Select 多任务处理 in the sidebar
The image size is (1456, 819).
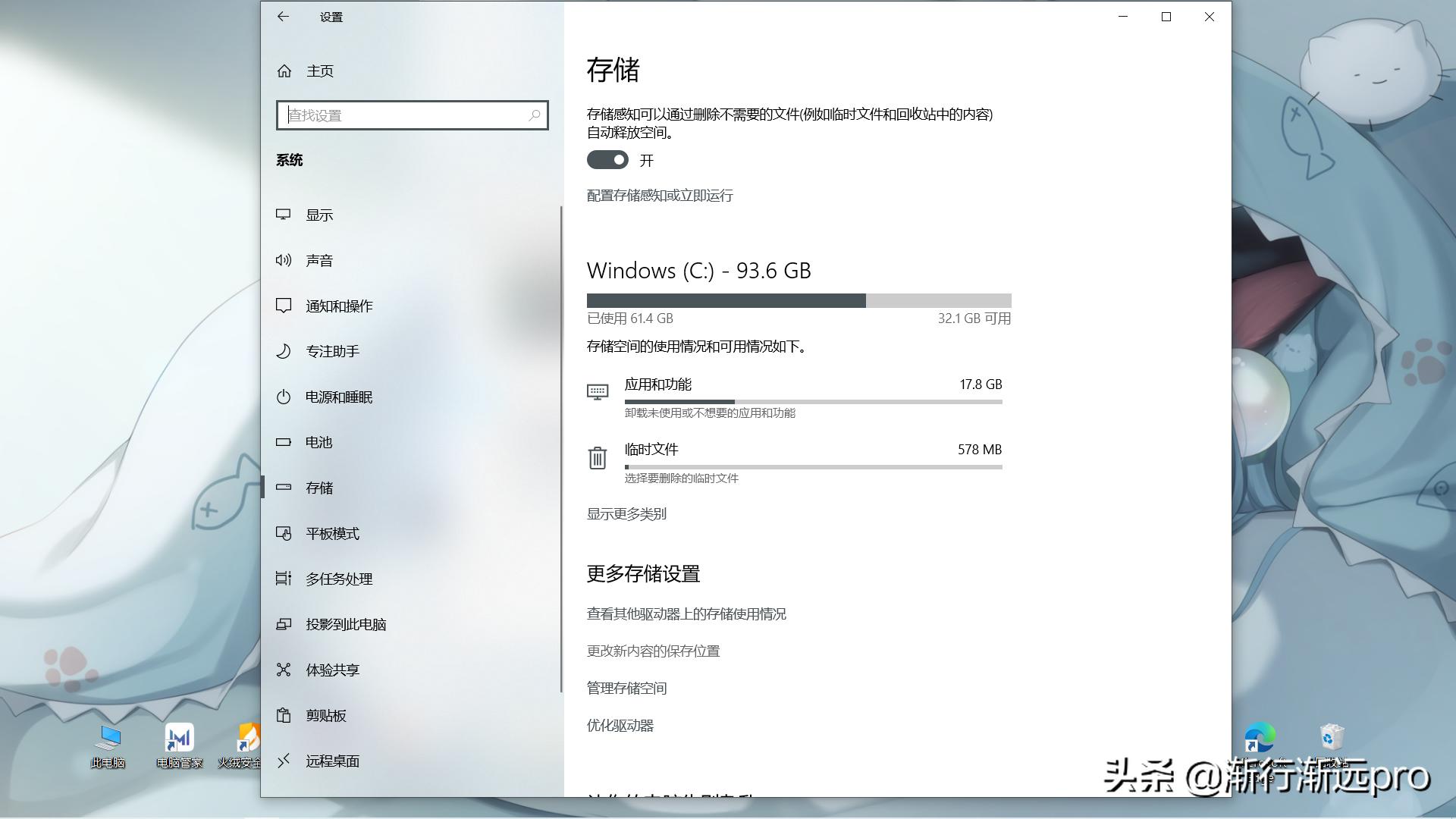[338, 579]
